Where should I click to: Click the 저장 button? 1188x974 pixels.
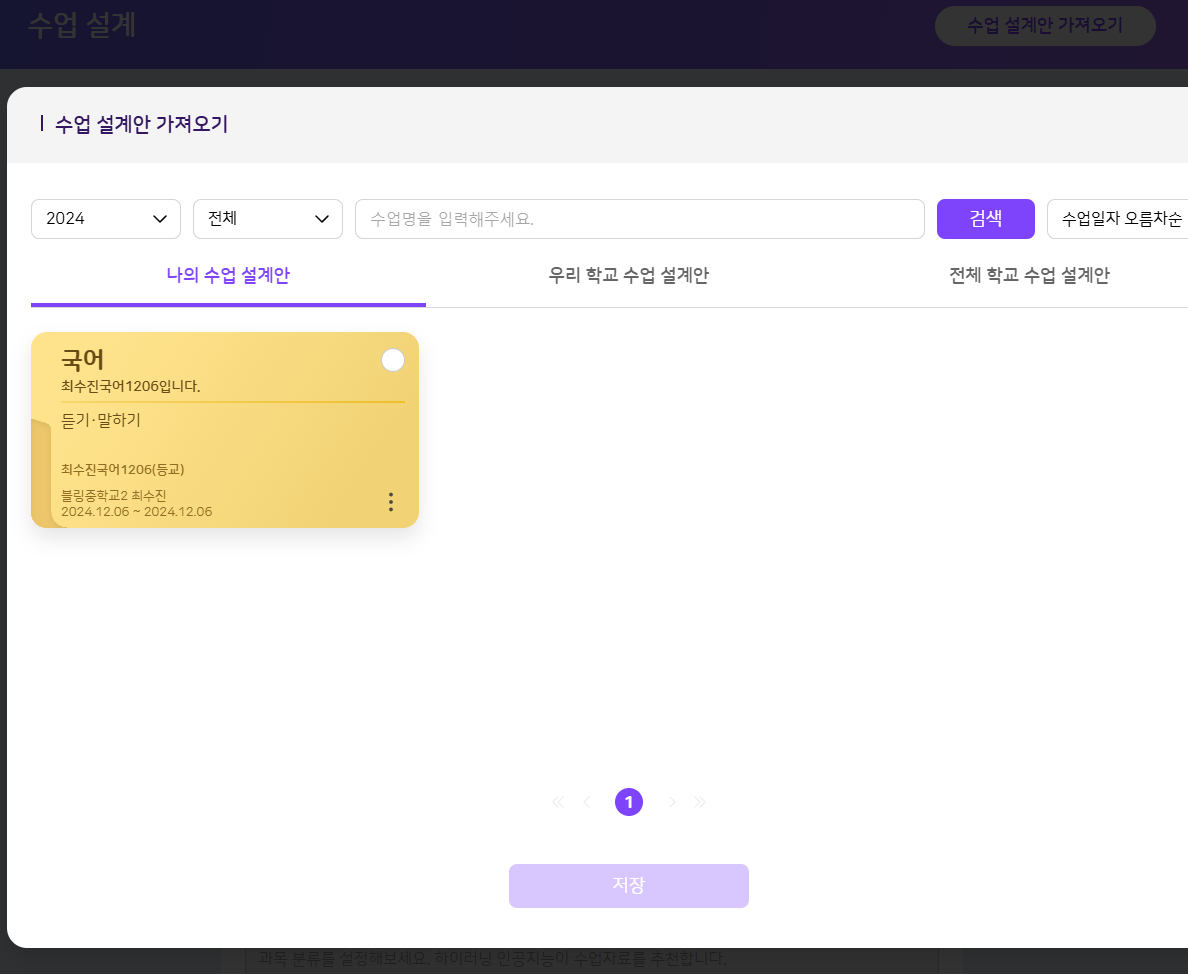[x=628, y=886]
